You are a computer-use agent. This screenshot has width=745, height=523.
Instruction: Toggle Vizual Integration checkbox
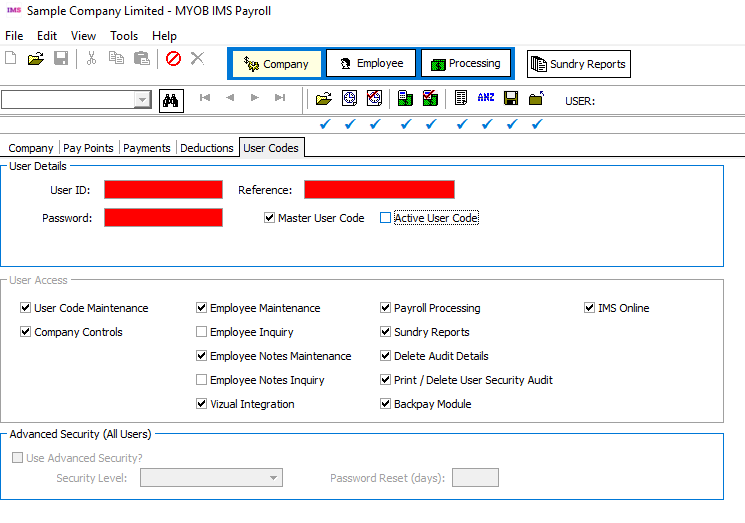click(201, 404)
